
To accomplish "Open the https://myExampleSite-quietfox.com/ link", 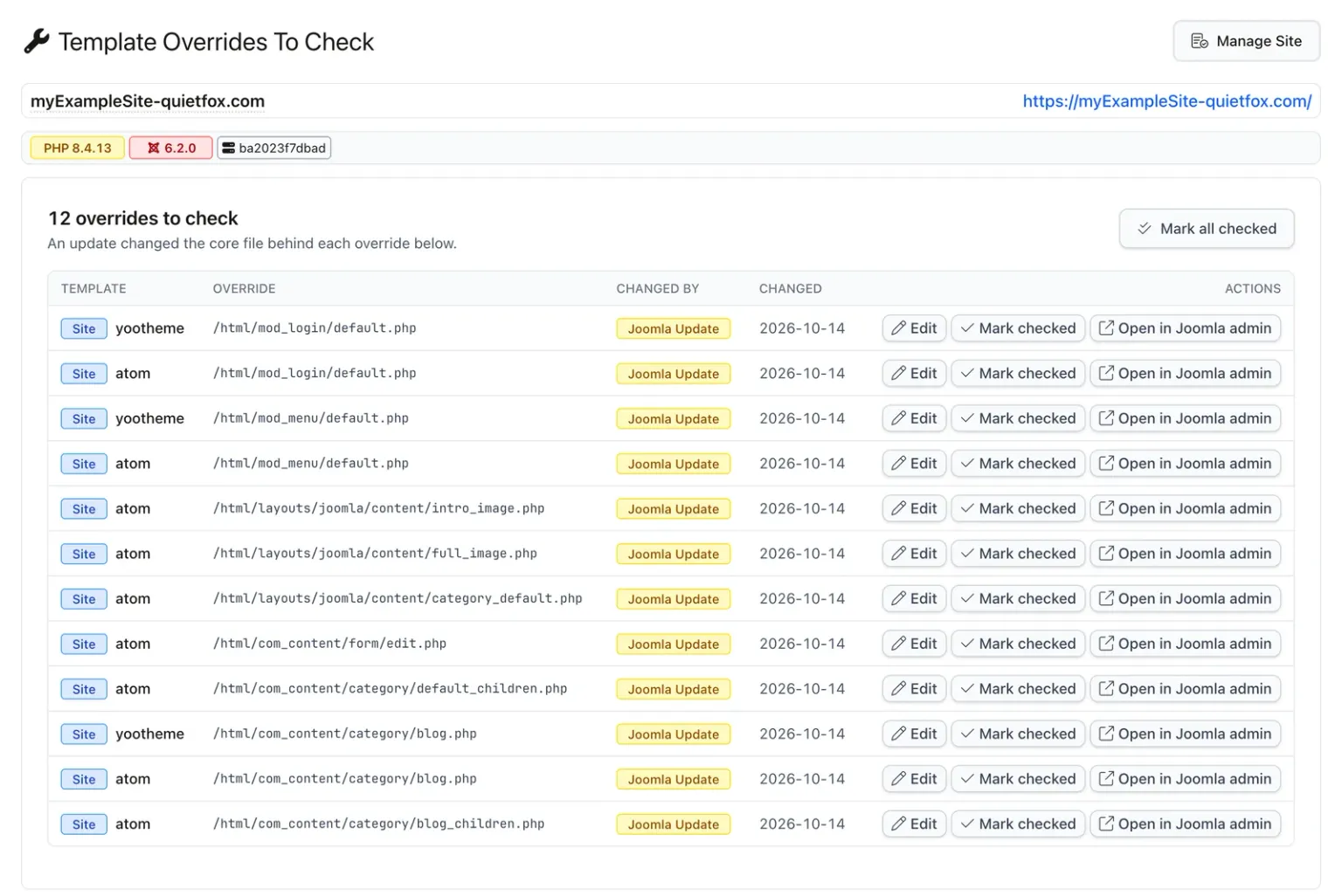I will point(1166,101).
